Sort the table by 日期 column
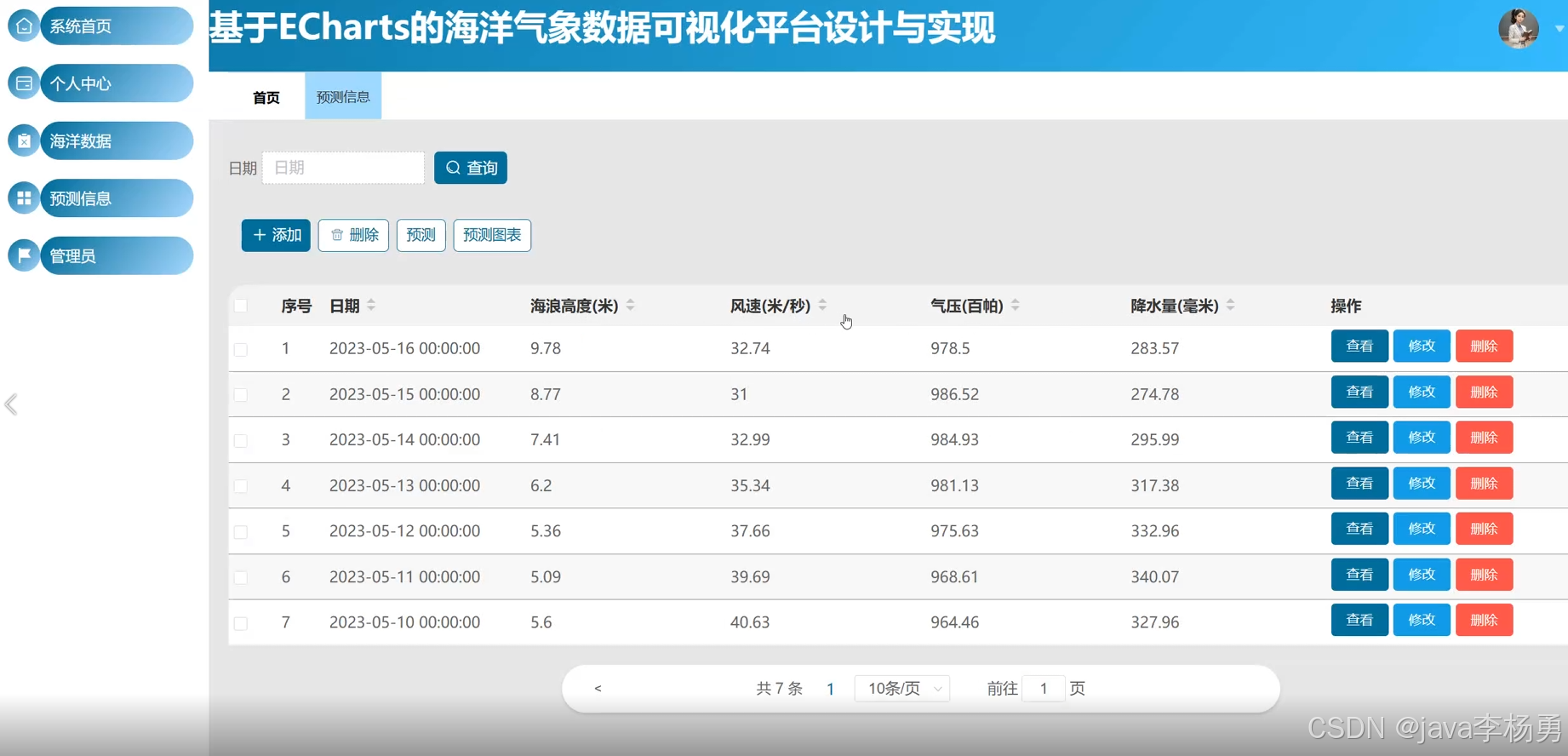The width and height of the screenshot is (1568, 756). (x=371, y=306)
